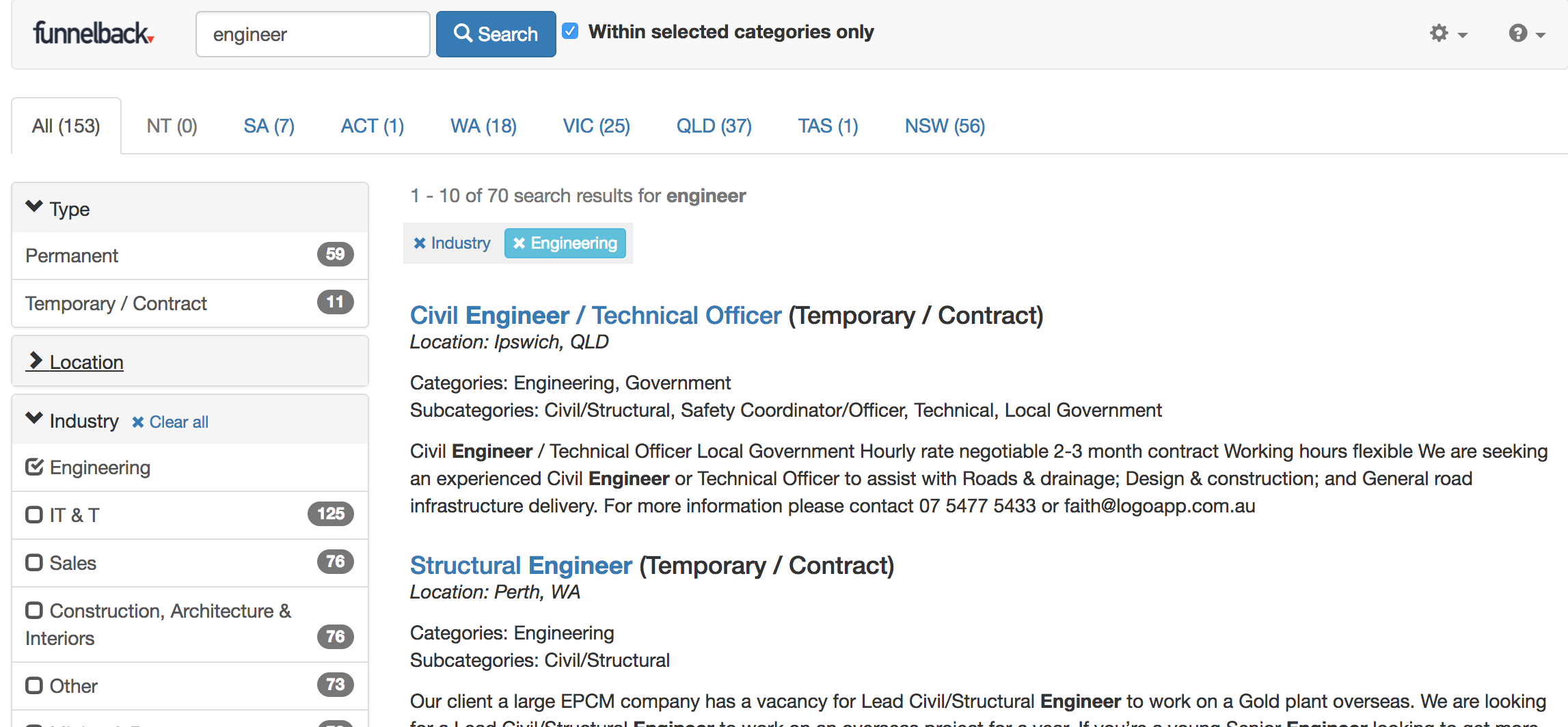Clear all Industry filters
Screen dimensions: 1568x727
(x=170, y=422)
